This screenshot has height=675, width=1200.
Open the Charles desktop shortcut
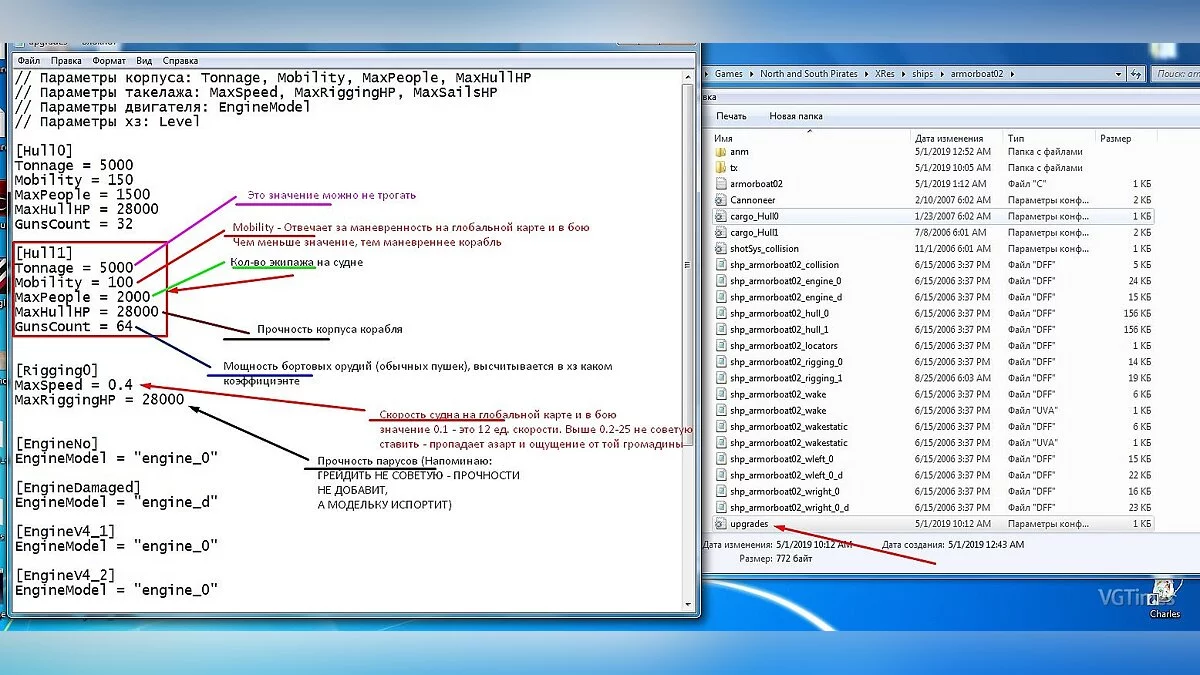pyautogui.click(x=1163, y=596)
